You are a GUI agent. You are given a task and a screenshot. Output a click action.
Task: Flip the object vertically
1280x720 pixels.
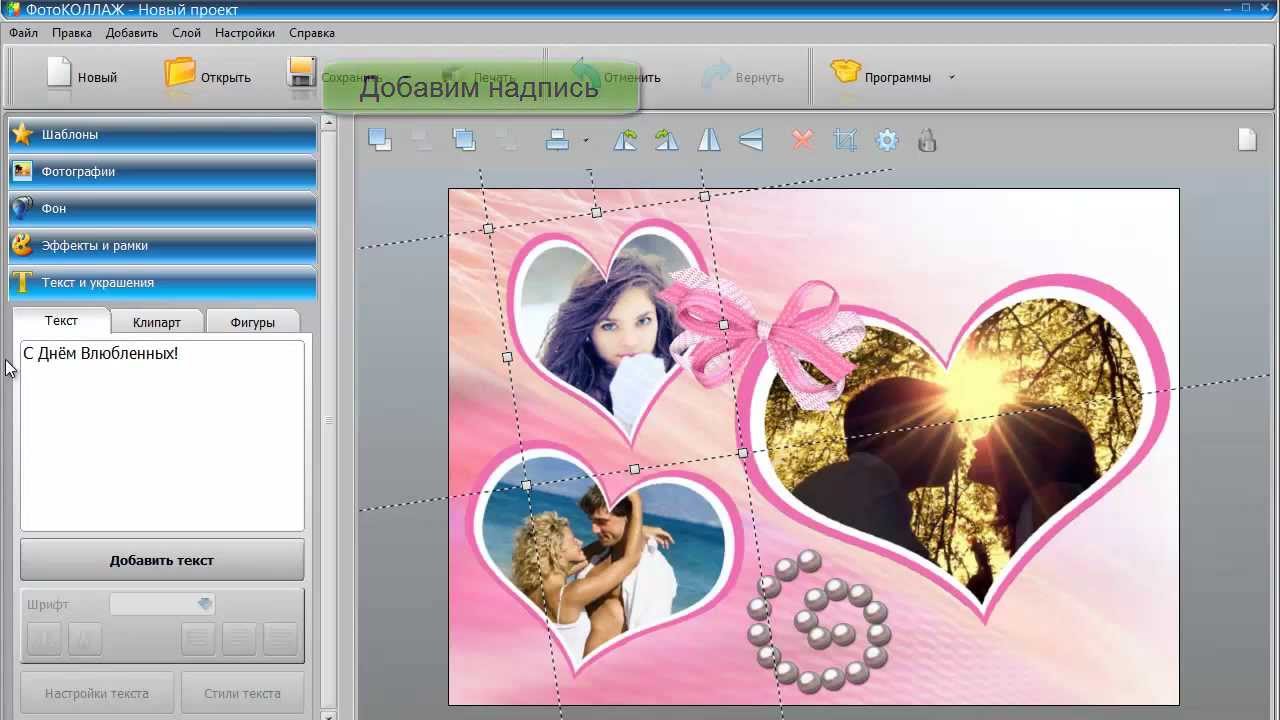tap(751, 140)
